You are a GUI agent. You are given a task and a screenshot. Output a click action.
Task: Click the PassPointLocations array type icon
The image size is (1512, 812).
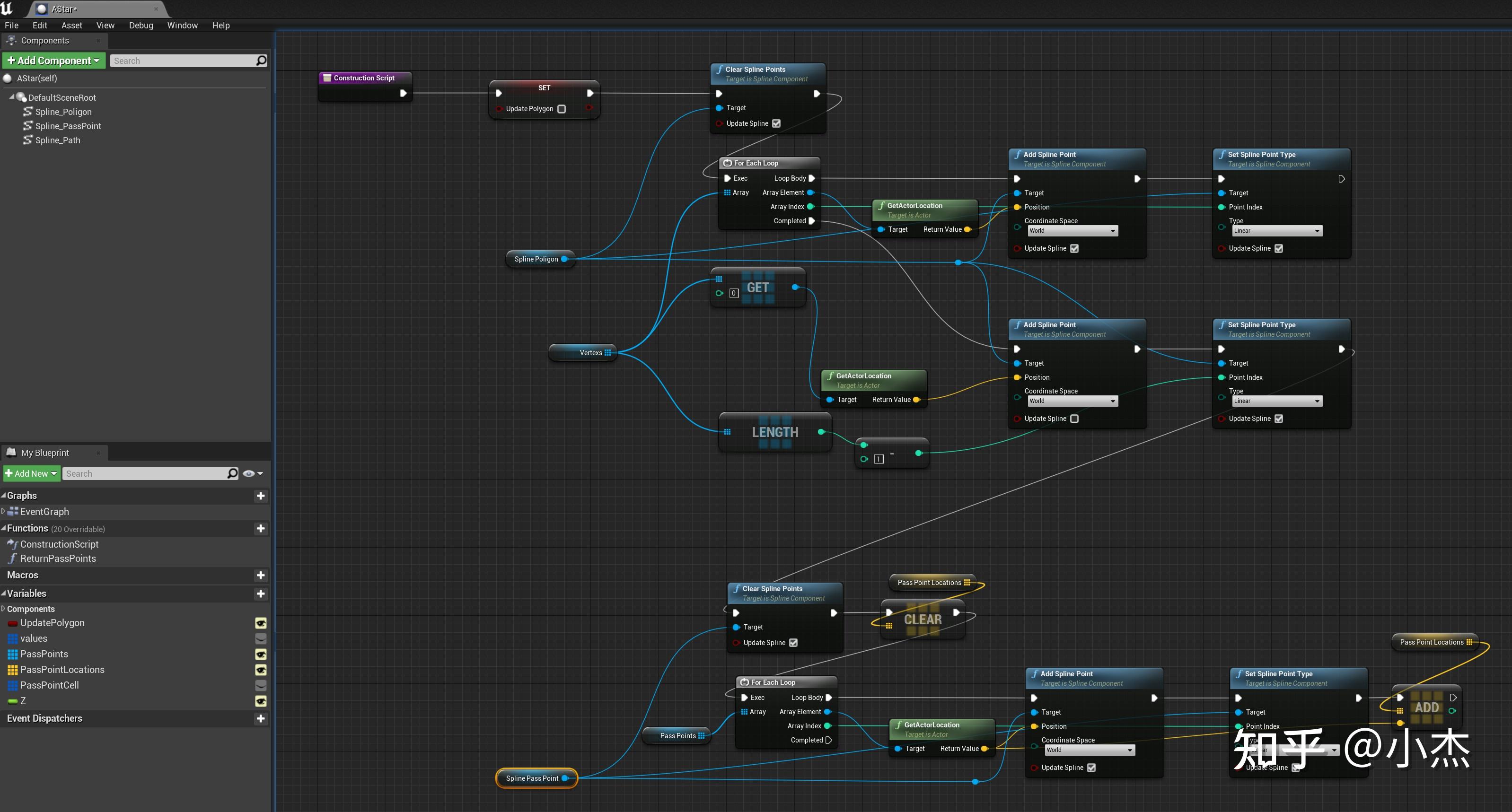[x=12, y=670]
